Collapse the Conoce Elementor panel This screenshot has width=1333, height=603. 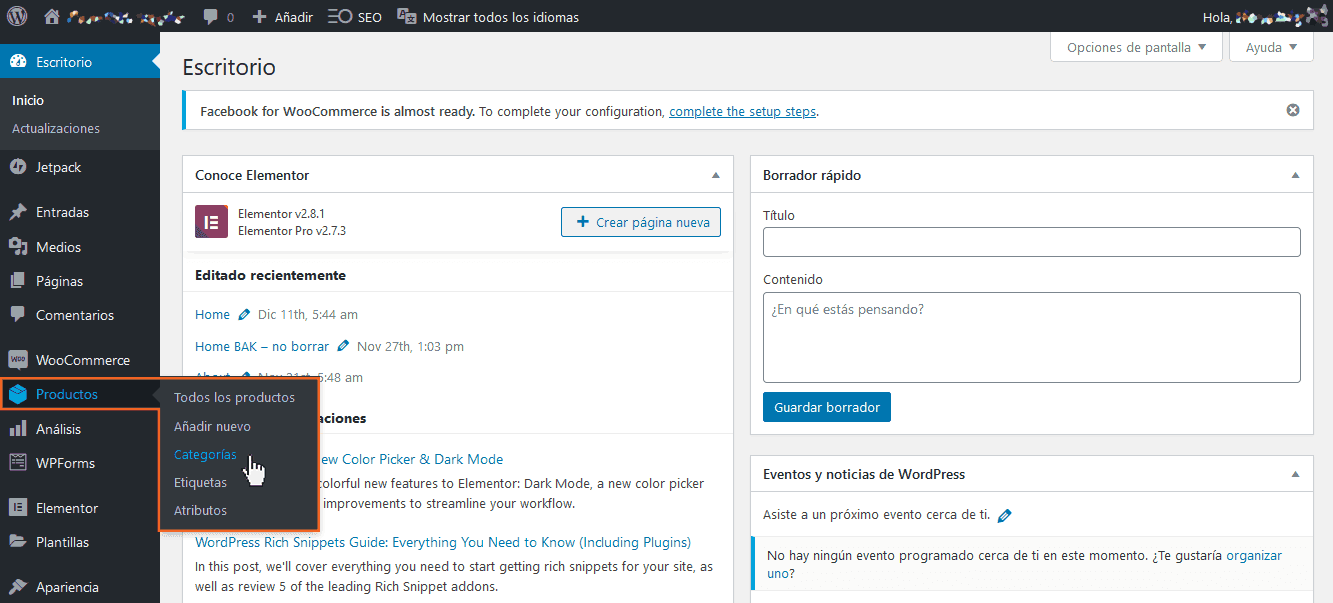pyautogui.click(x=716, y=174)
